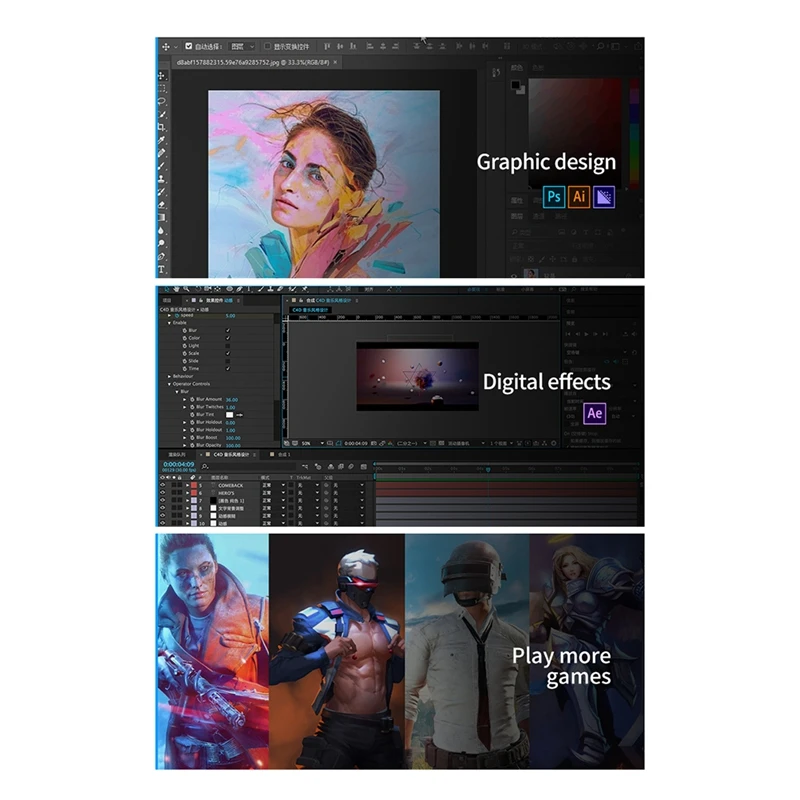Click the 0:00:04:09 timecode in timeline
800x800 pixels.
click(x=179, y=464)
